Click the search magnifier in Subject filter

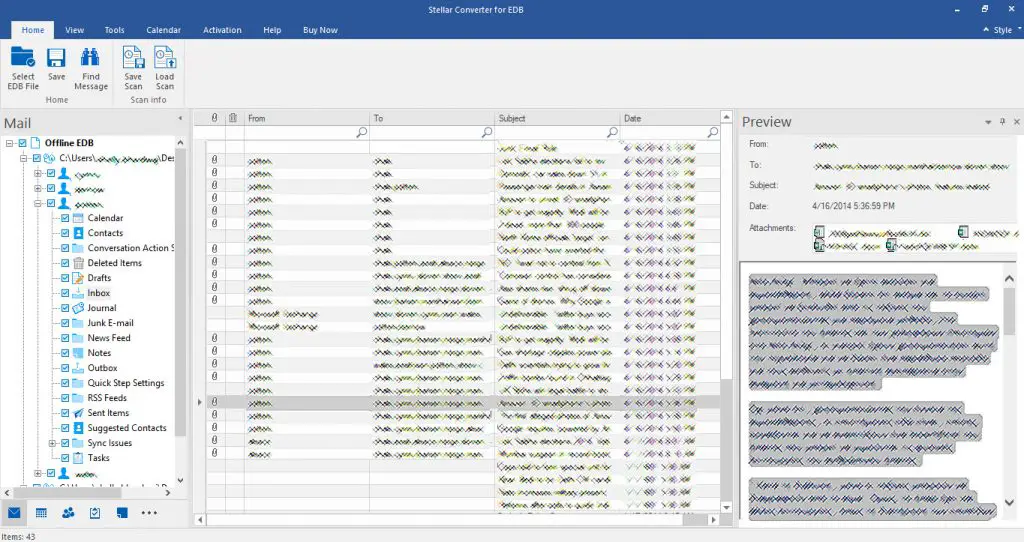click(x=612, y=133)
